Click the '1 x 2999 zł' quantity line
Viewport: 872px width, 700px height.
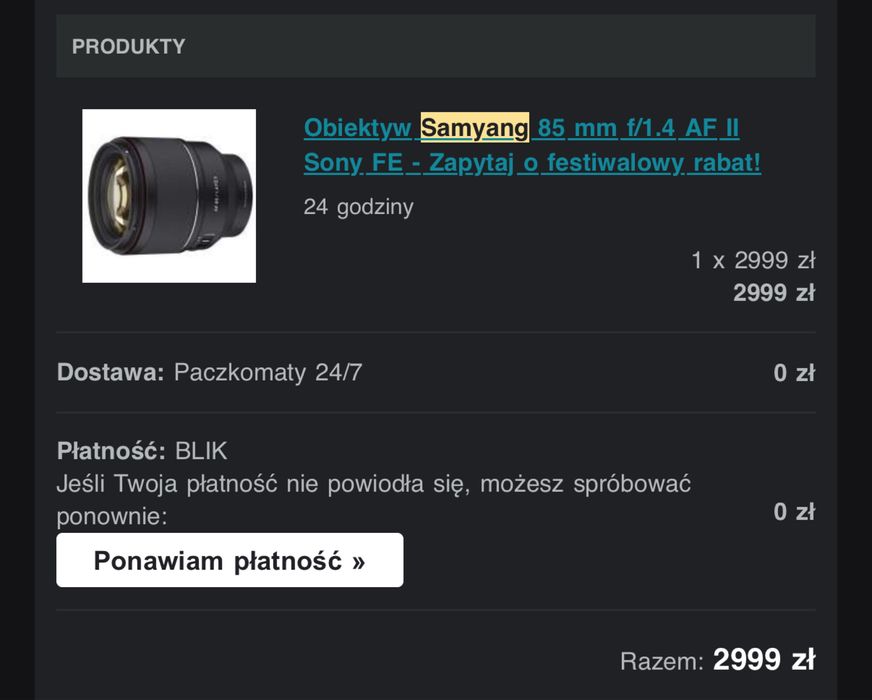pos(753,261)
